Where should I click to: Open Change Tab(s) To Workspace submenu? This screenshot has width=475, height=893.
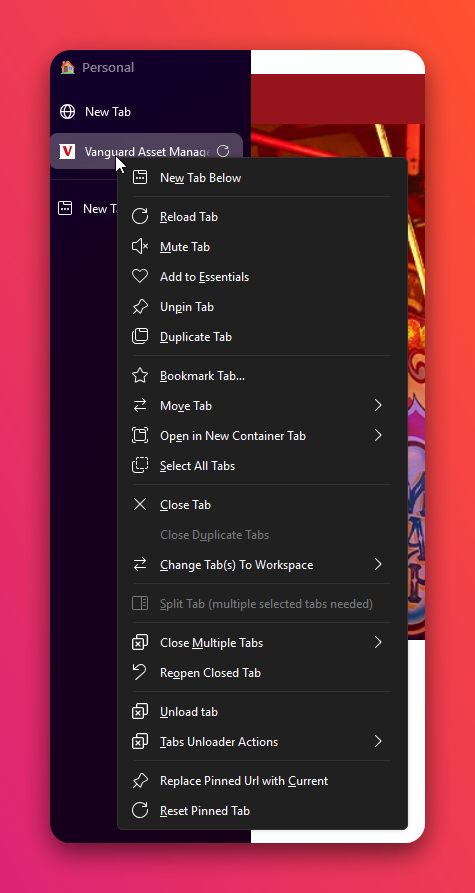coord(263,565)
